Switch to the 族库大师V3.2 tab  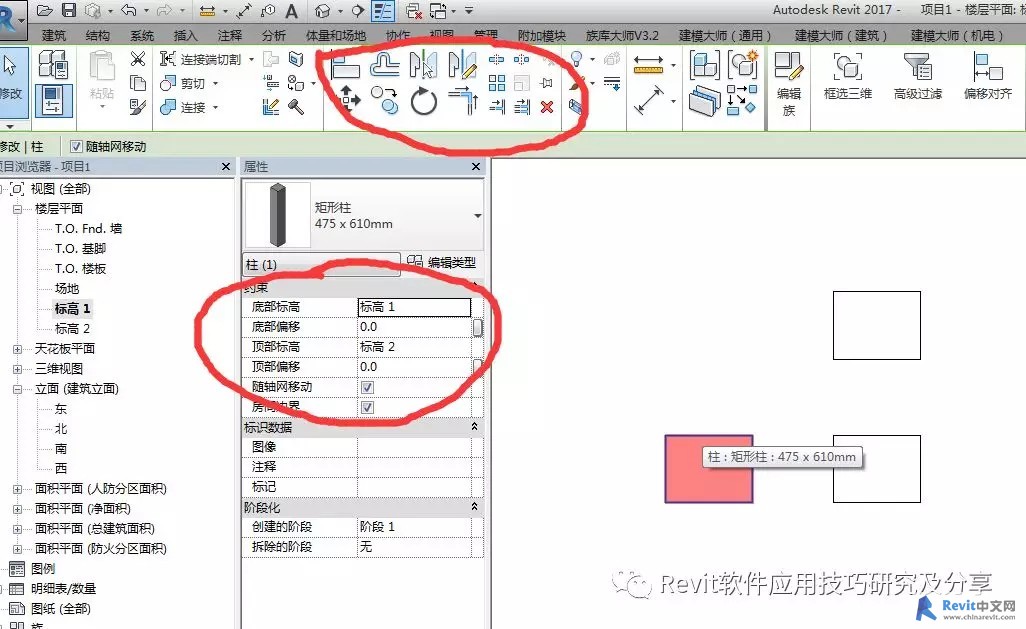pyautogui.click(x=622, y=35)
